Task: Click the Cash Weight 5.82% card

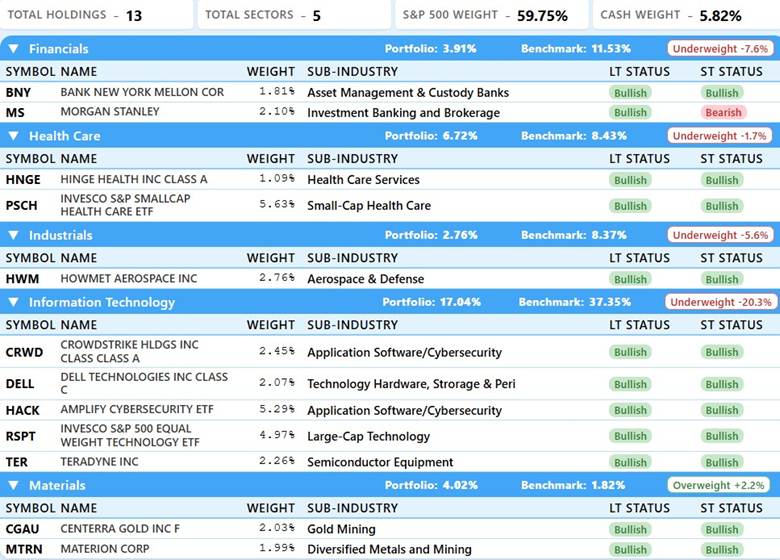Action: tap(686, 15)
